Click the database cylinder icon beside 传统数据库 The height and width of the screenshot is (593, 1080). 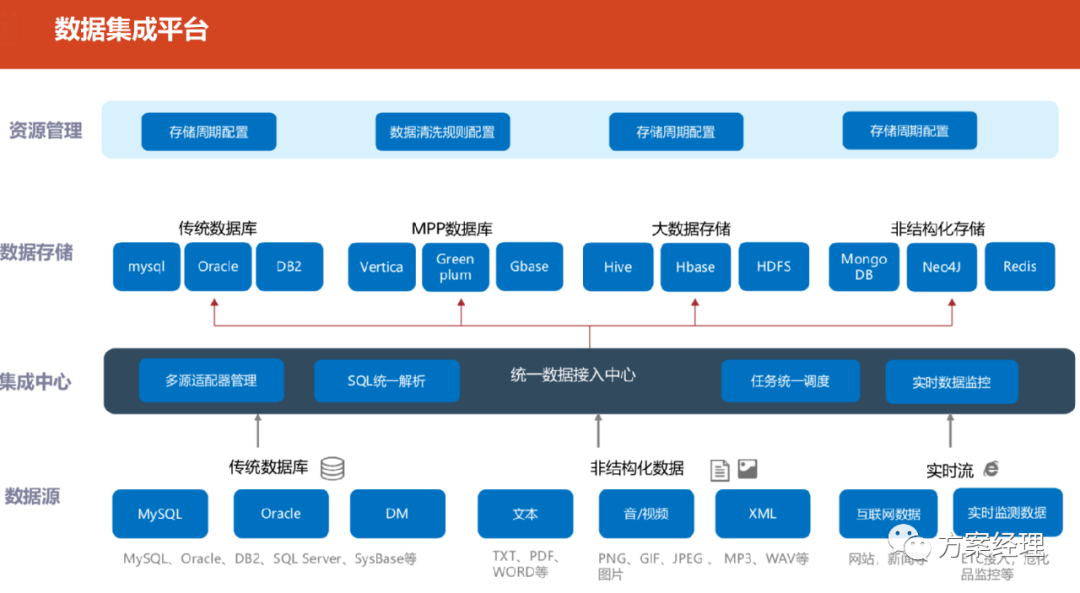tap(332, 468)
